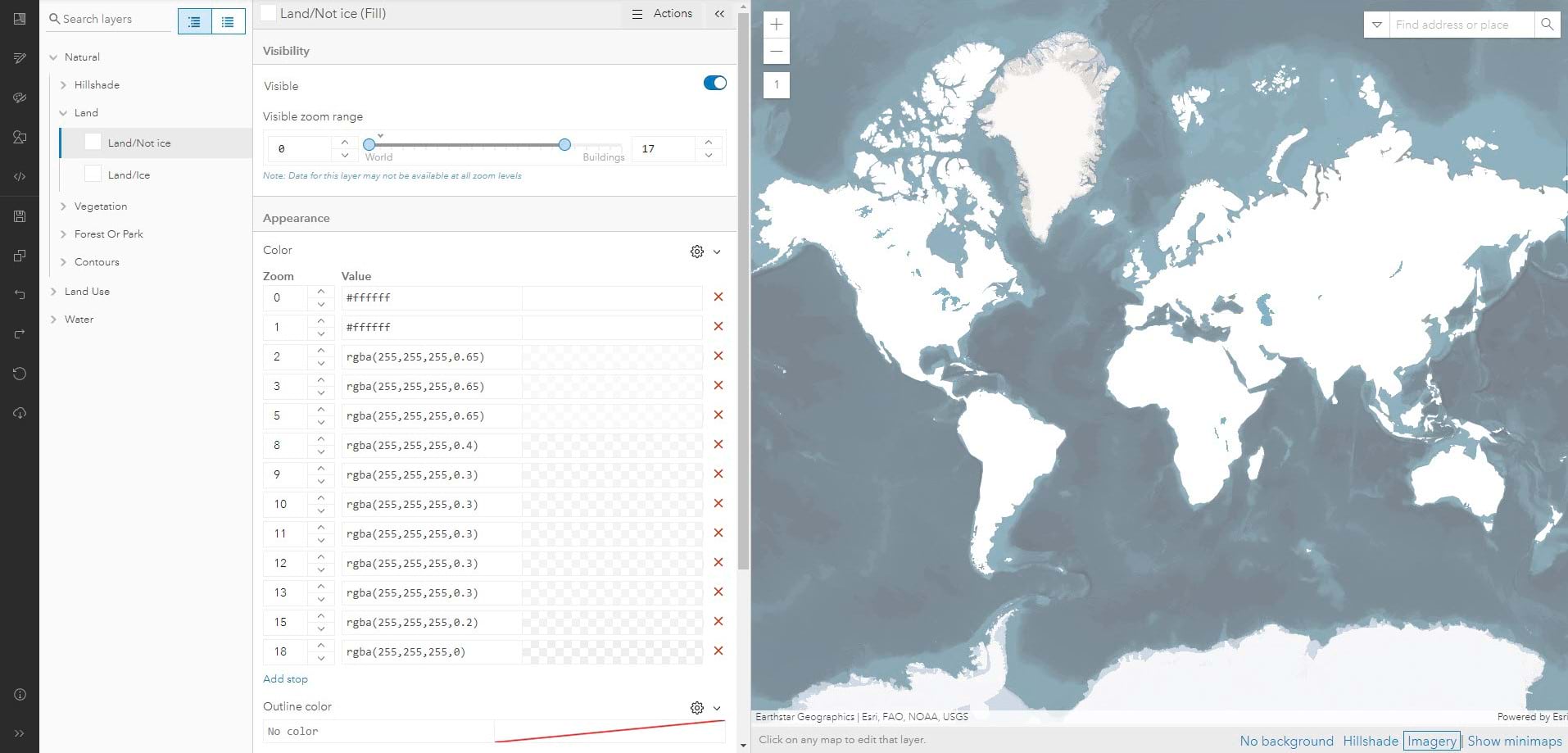The width and height of the screenshot is (1568, 753).
Task: Switch to the flat list layer view button
Action: click(229, 22)
